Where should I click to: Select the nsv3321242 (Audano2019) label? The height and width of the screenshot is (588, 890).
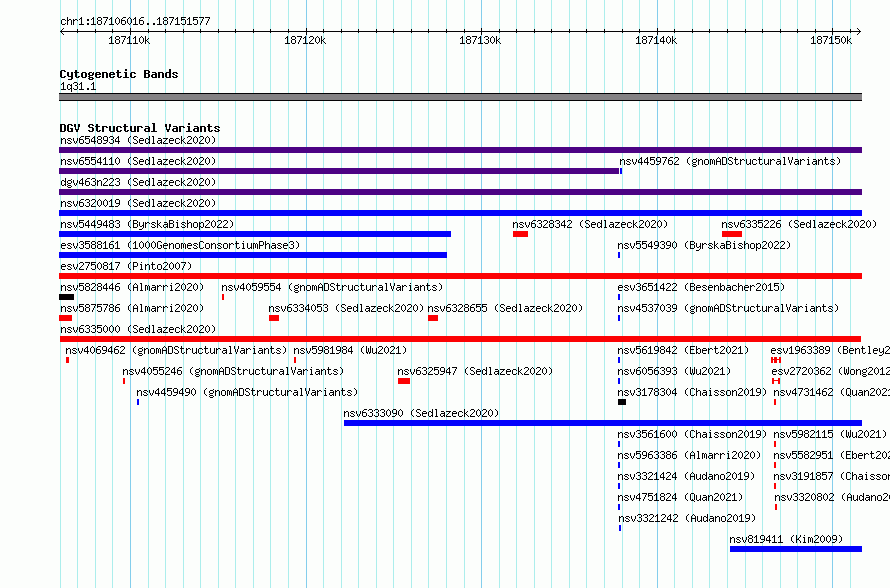687,518
